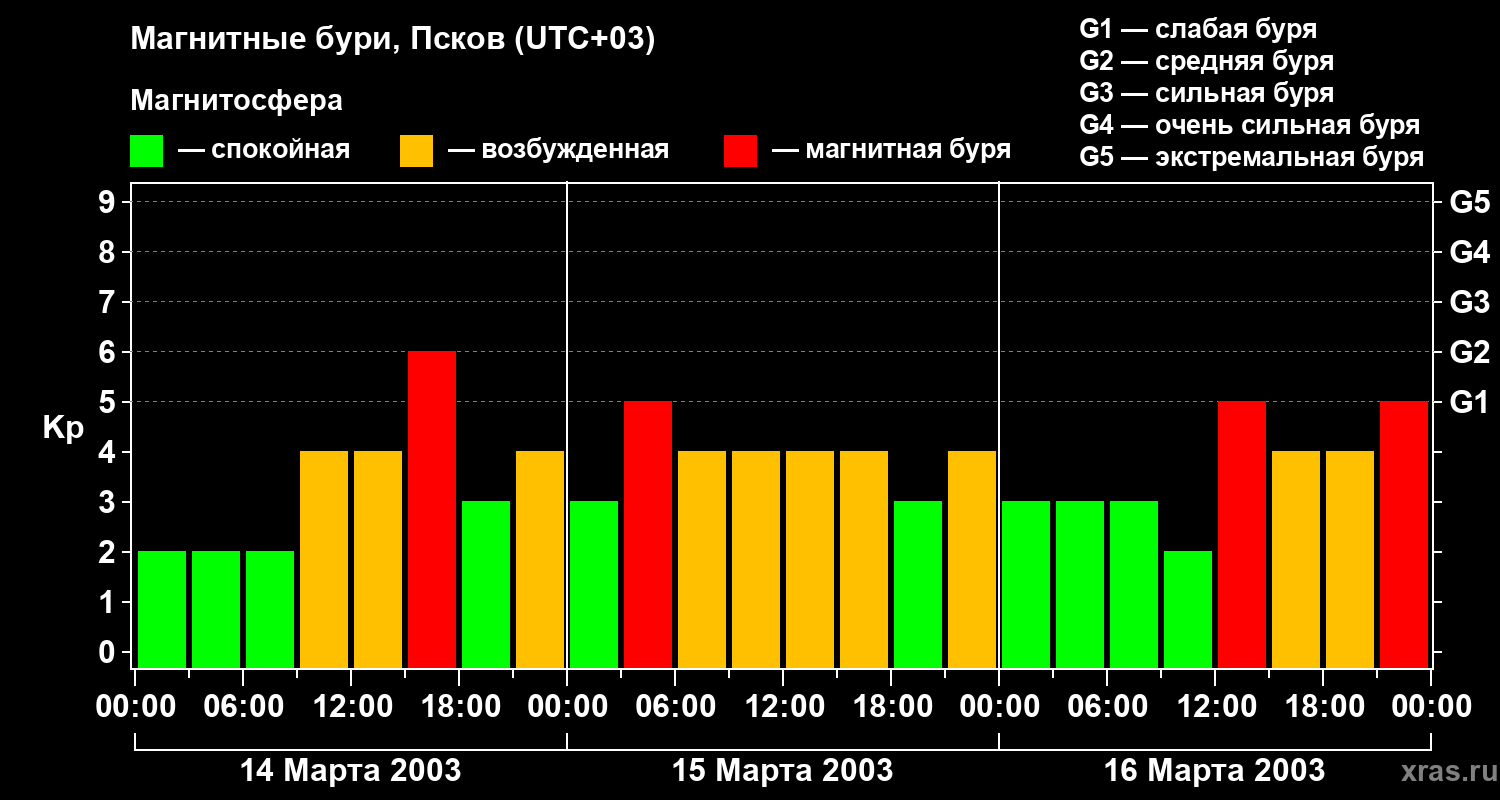
Task: Click the green Kp 3 bar on 14 March
Action: 486,585
